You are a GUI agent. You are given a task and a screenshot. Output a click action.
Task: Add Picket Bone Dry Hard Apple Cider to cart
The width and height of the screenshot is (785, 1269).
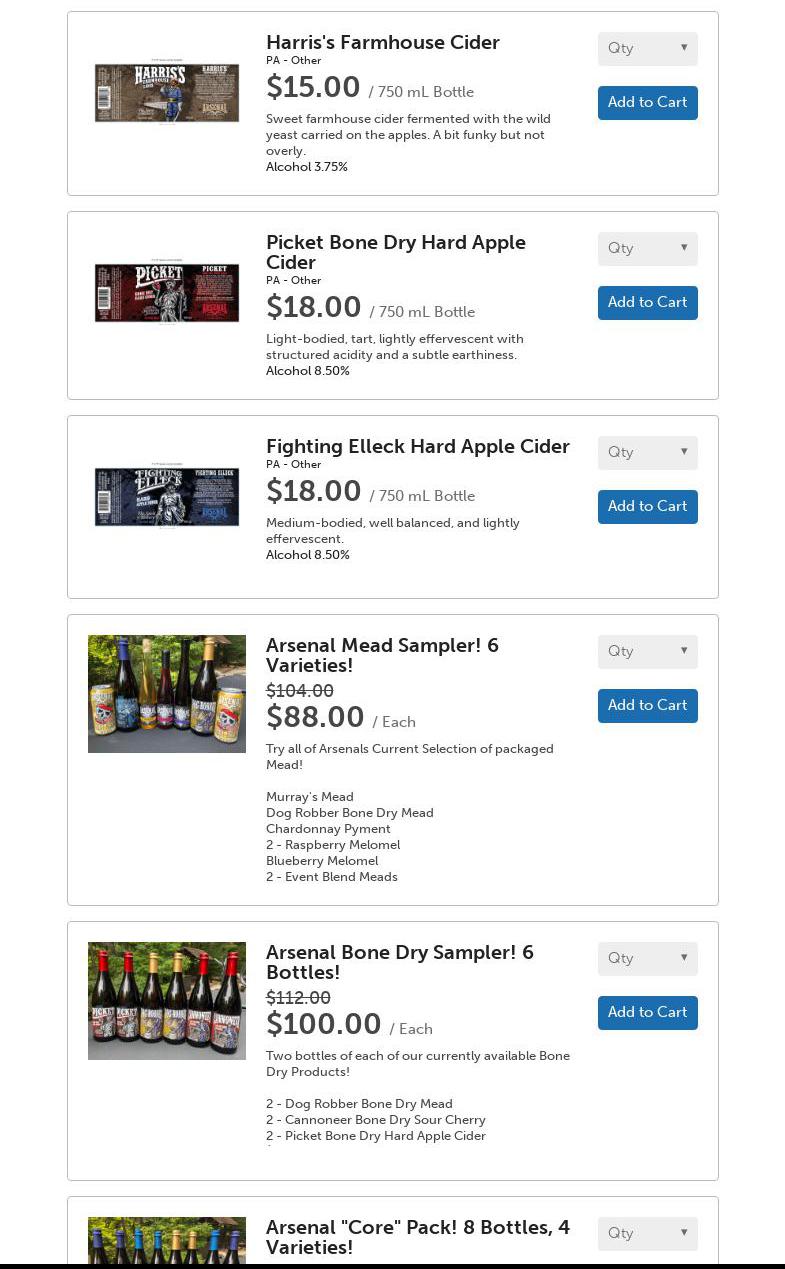pyautogui.click(x=647, y=303)
